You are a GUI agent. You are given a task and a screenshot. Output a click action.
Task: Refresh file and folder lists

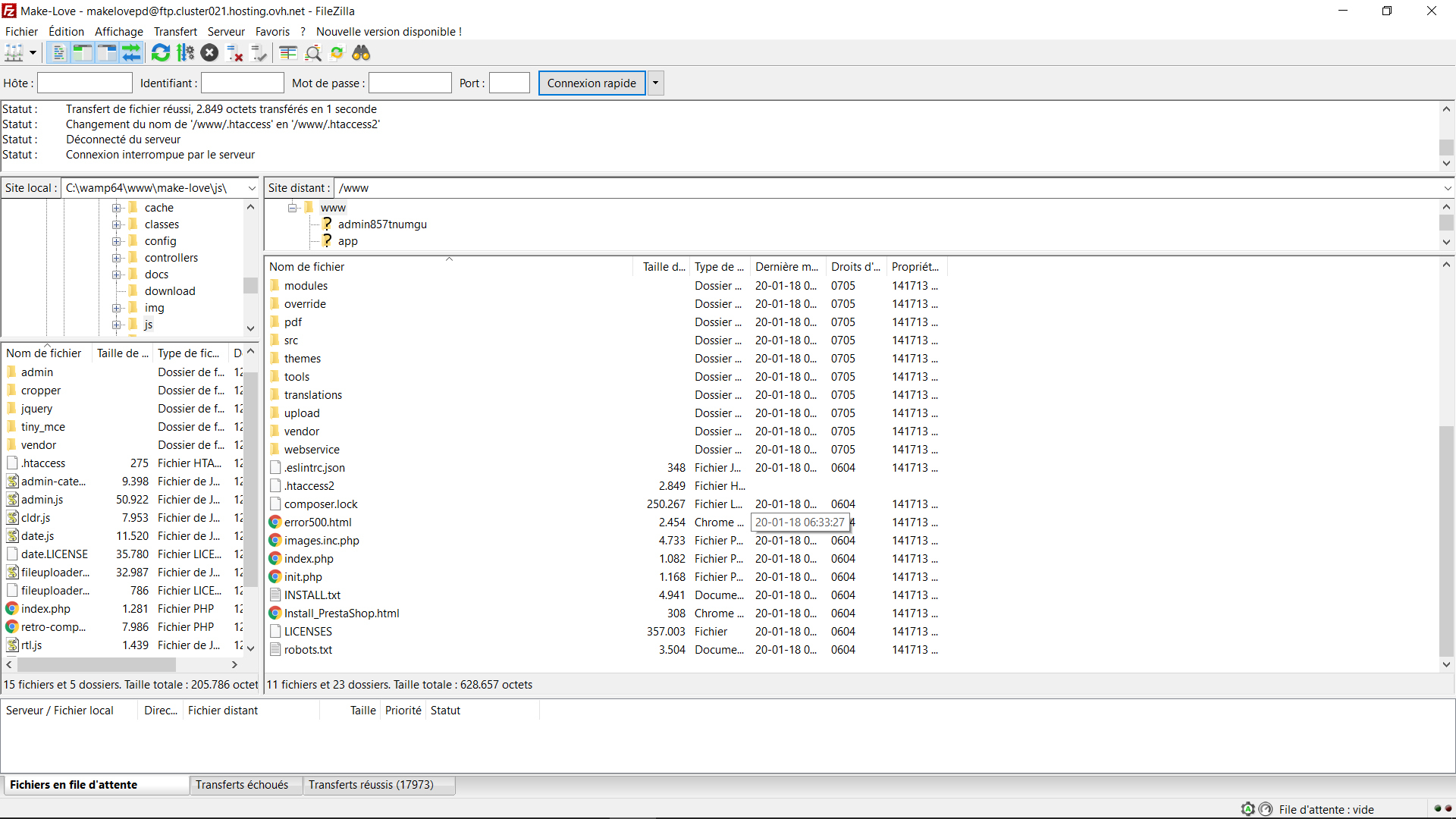161,53
